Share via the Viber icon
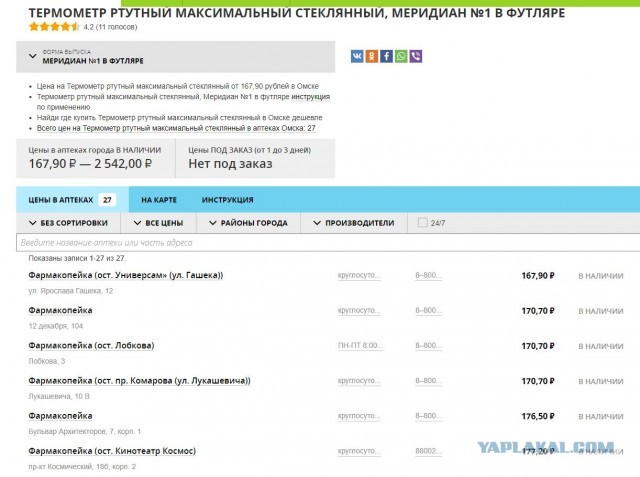The image size is (640, 477). tap(416, 56)
